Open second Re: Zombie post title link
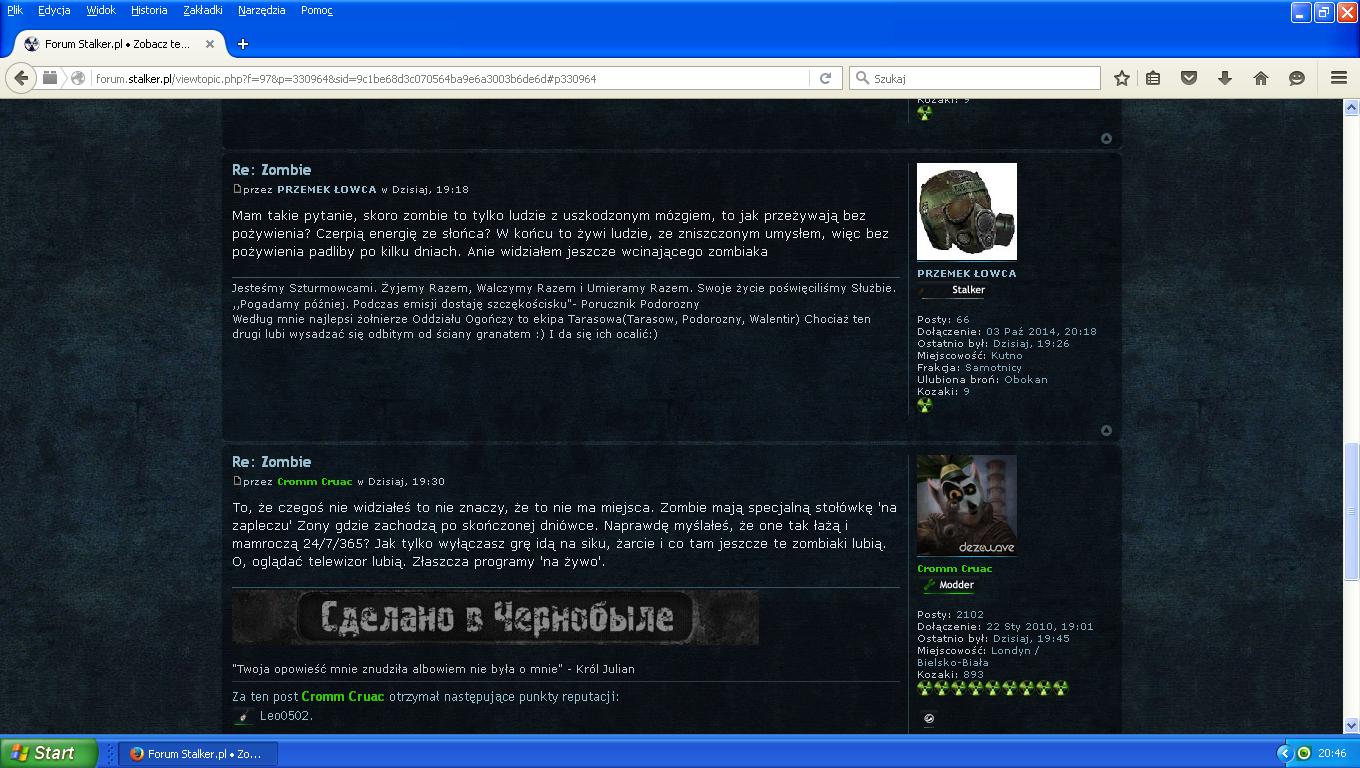Screen dimensions: 1360x768 (x=272, y=462)
